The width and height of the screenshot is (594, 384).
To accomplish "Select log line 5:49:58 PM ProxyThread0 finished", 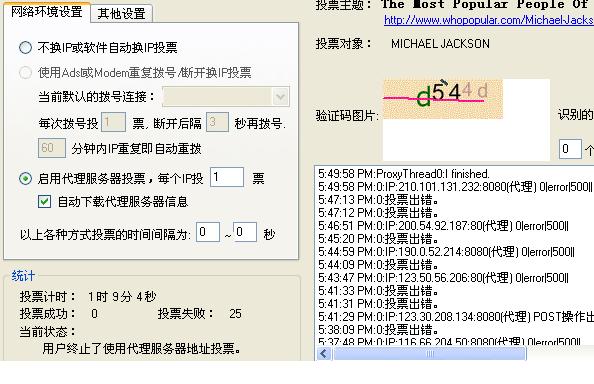I will click(x=404, y=174).
